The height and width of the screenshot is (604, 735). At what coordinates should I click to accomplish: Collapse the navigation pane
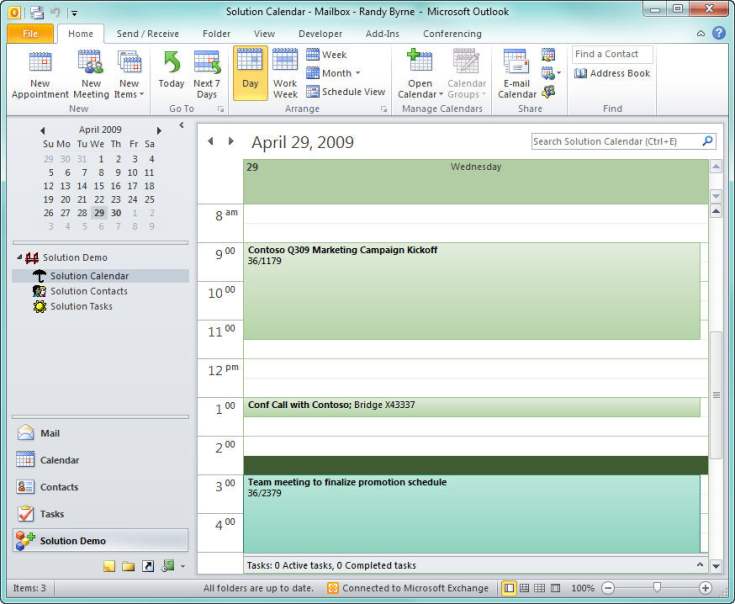pos(181,125)
